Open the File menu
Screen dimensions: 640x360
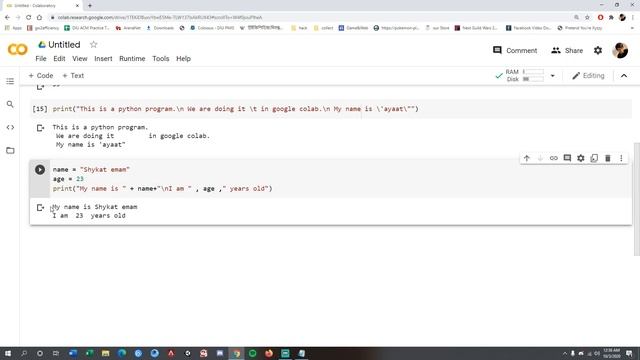tap(41, 58)
